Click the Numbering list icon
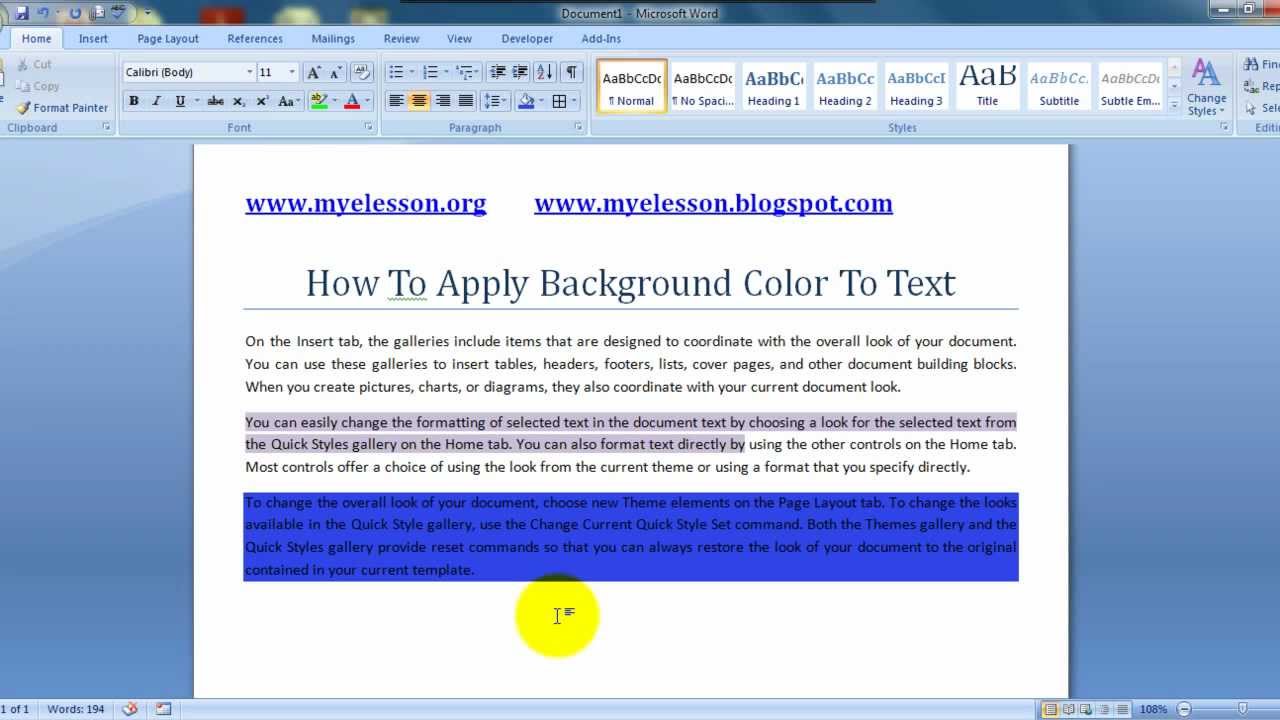 pyautogui.click(x=431, y=72)
